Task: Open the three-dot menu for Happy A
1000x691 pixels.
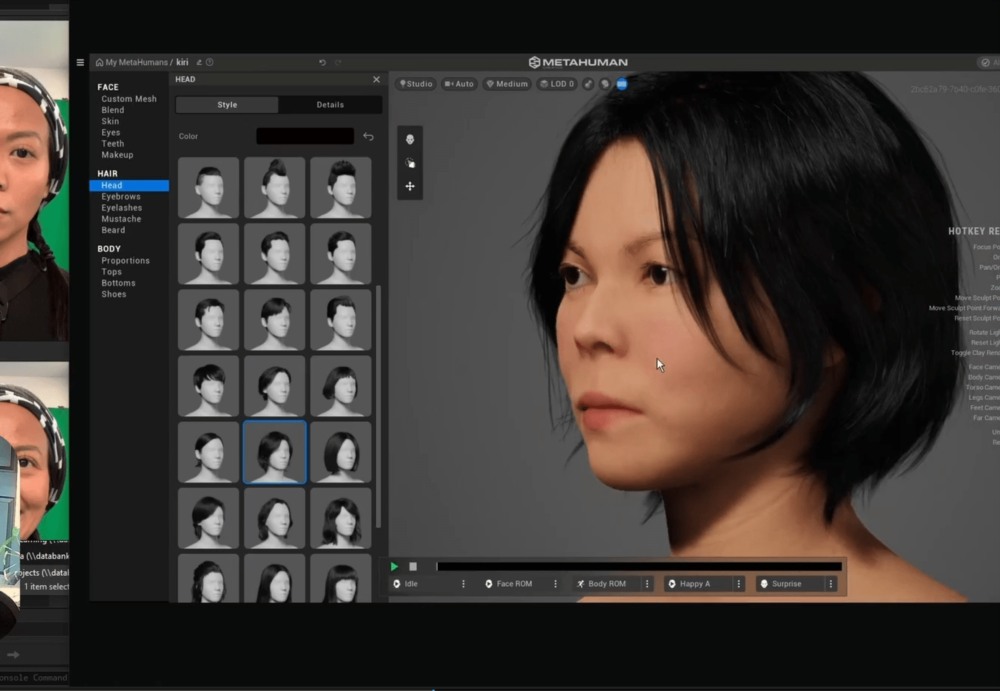Action: point(739,584)
